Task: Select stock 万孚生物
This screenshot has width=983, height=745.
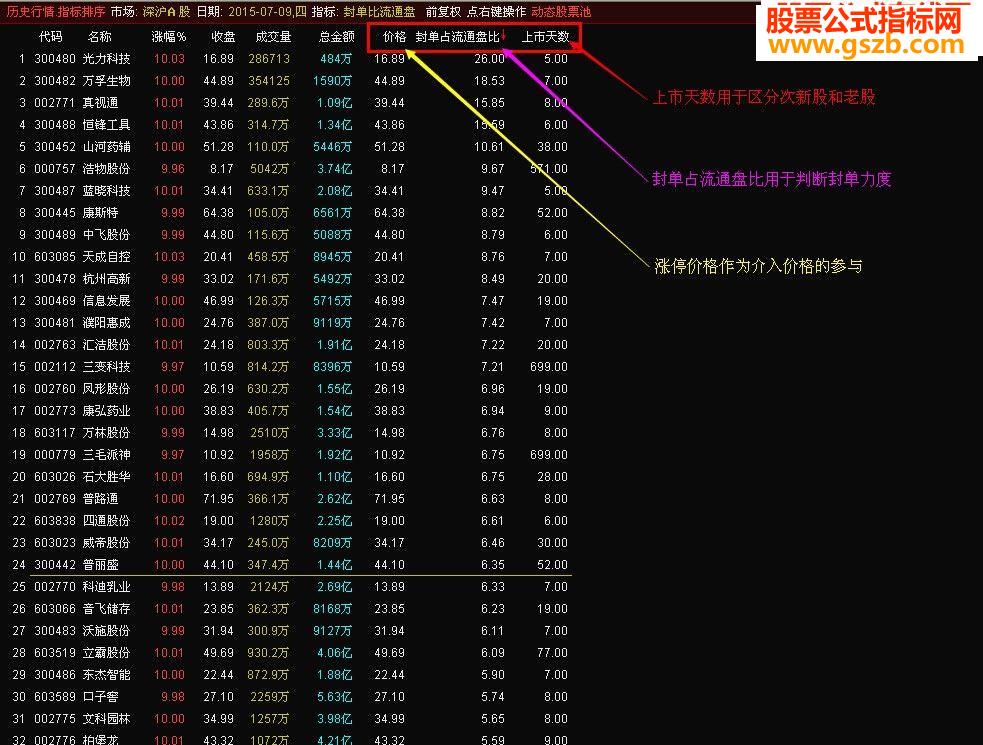Action: 107,81
